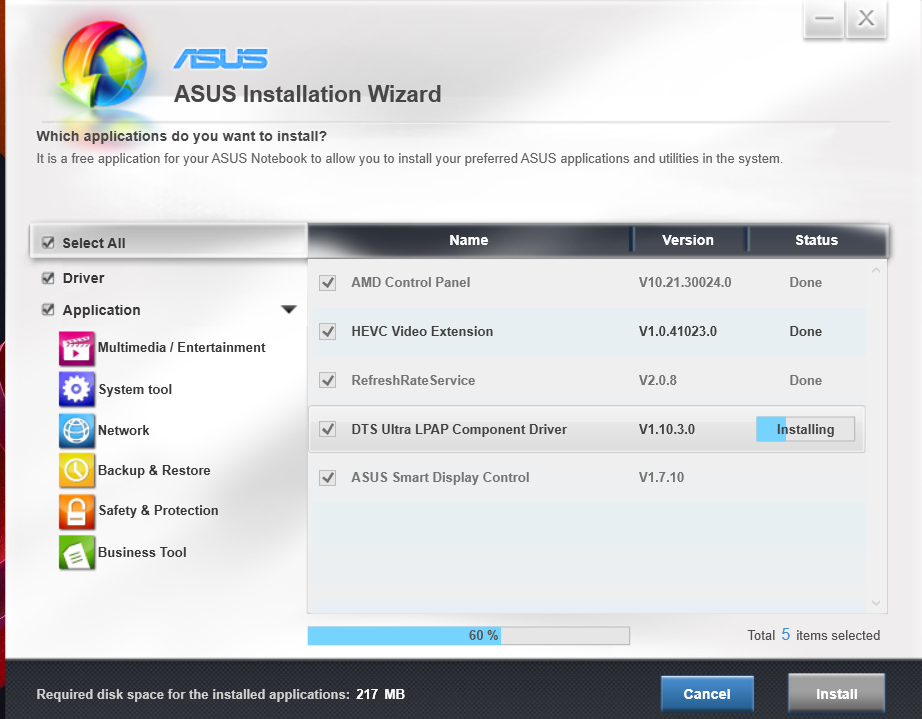922x719 pixels.
Task: Click the Driver category label
Action: (83, 278)
